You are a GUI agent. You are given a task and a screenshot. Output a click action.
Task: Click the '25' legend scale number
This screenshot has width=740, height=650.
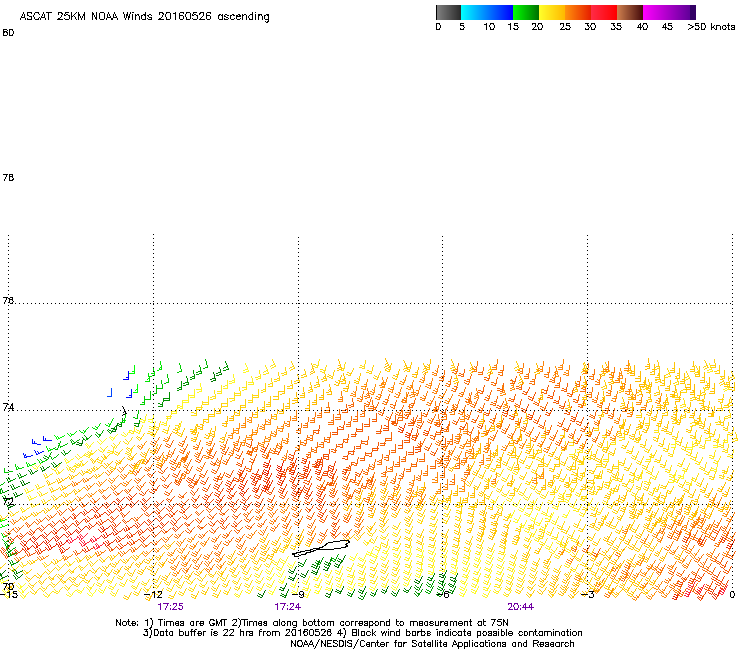tap(565, 27)
